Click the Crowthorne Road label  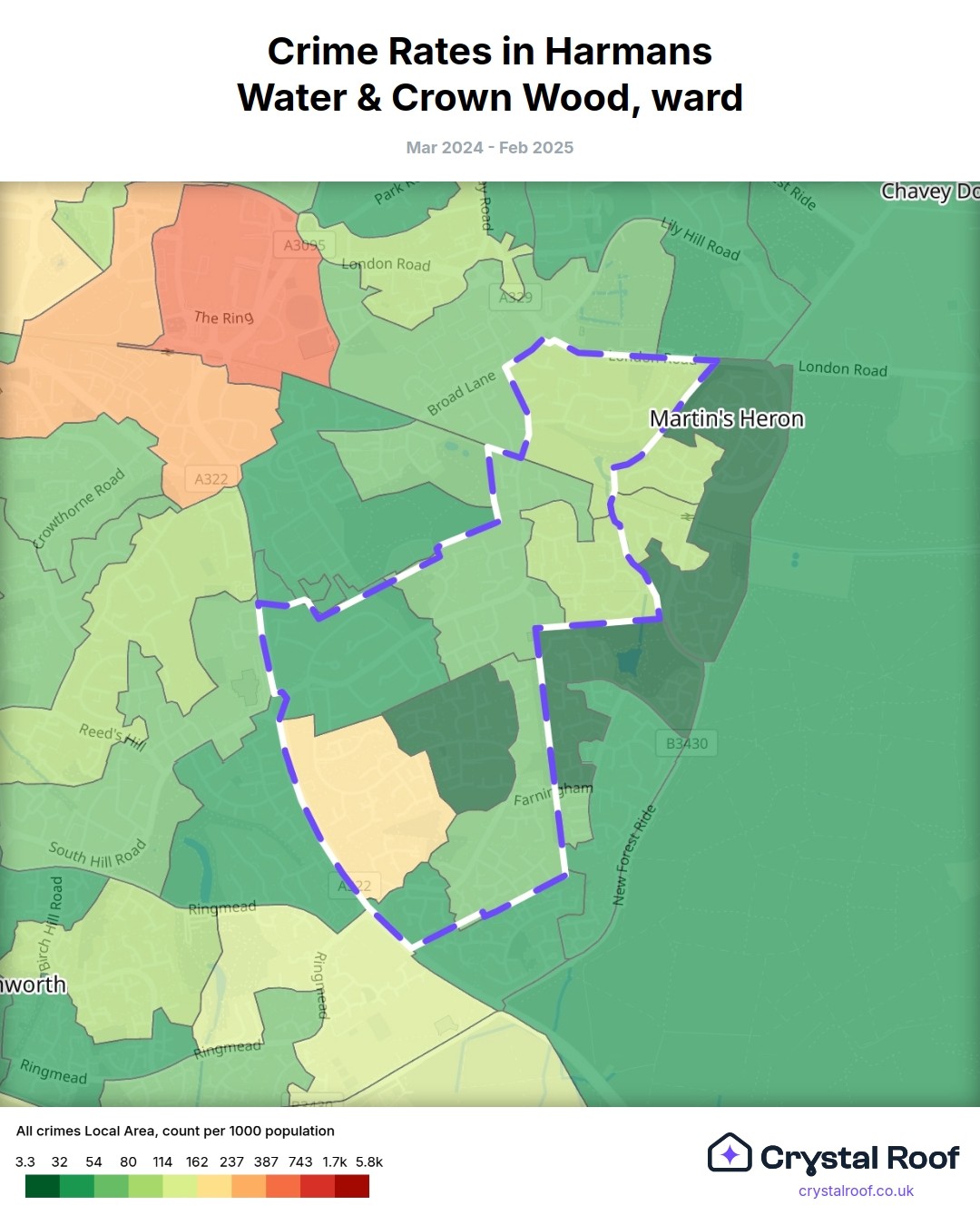pyautogui.click(x=80, y=509)
